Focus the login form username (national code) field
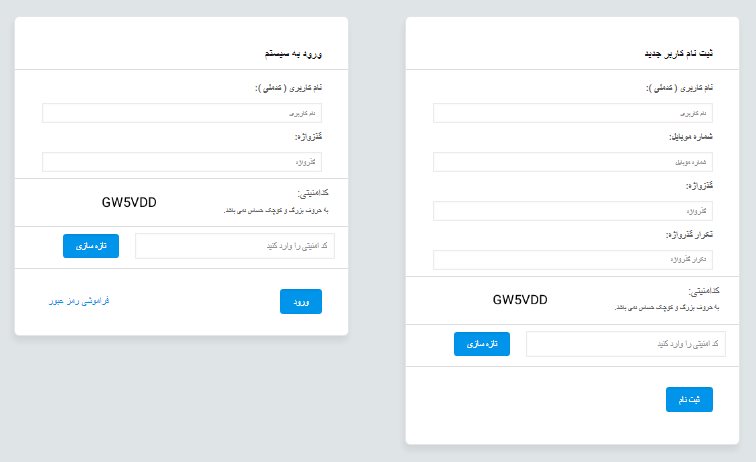This screenshot has width=756, height=462. coord(182,113)
